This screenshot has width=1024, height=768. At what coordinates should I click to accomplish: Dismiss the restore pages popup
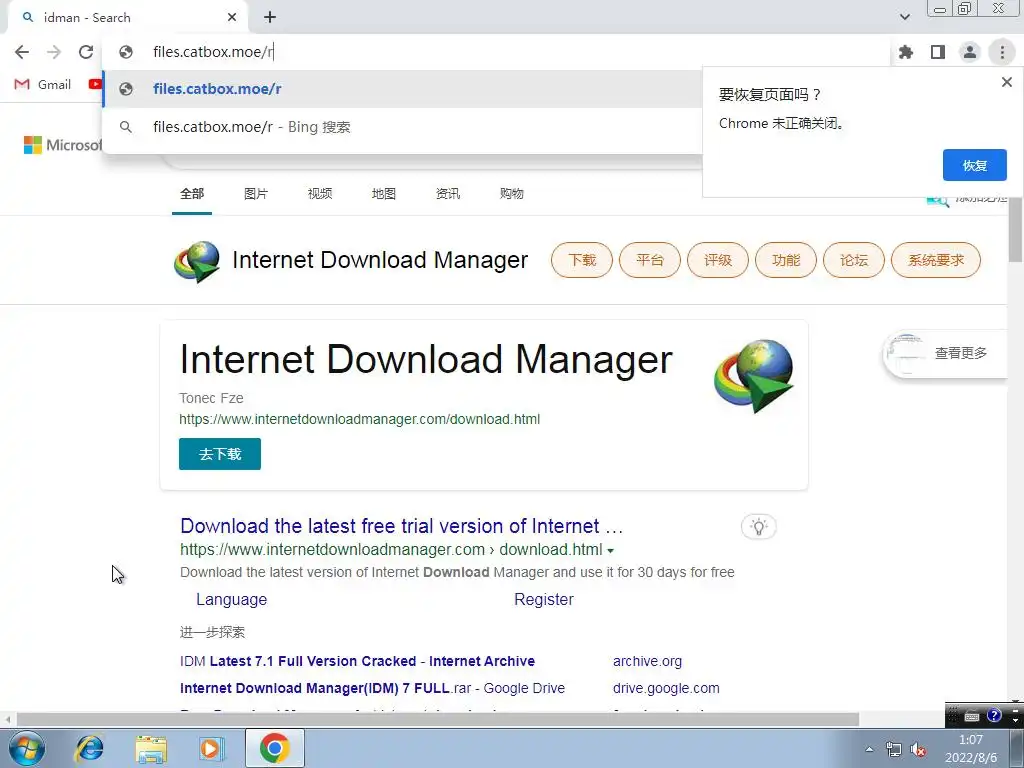tap(1006, 82)
